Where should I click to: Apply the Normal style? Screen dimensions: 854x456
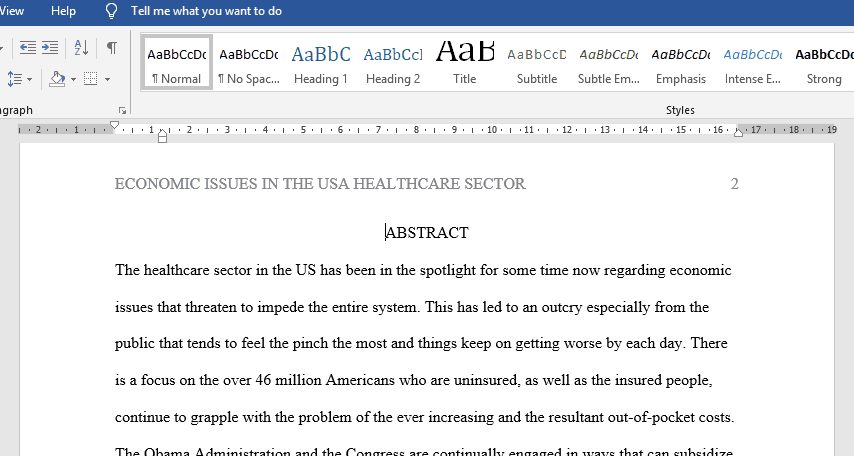click(177, 63)
